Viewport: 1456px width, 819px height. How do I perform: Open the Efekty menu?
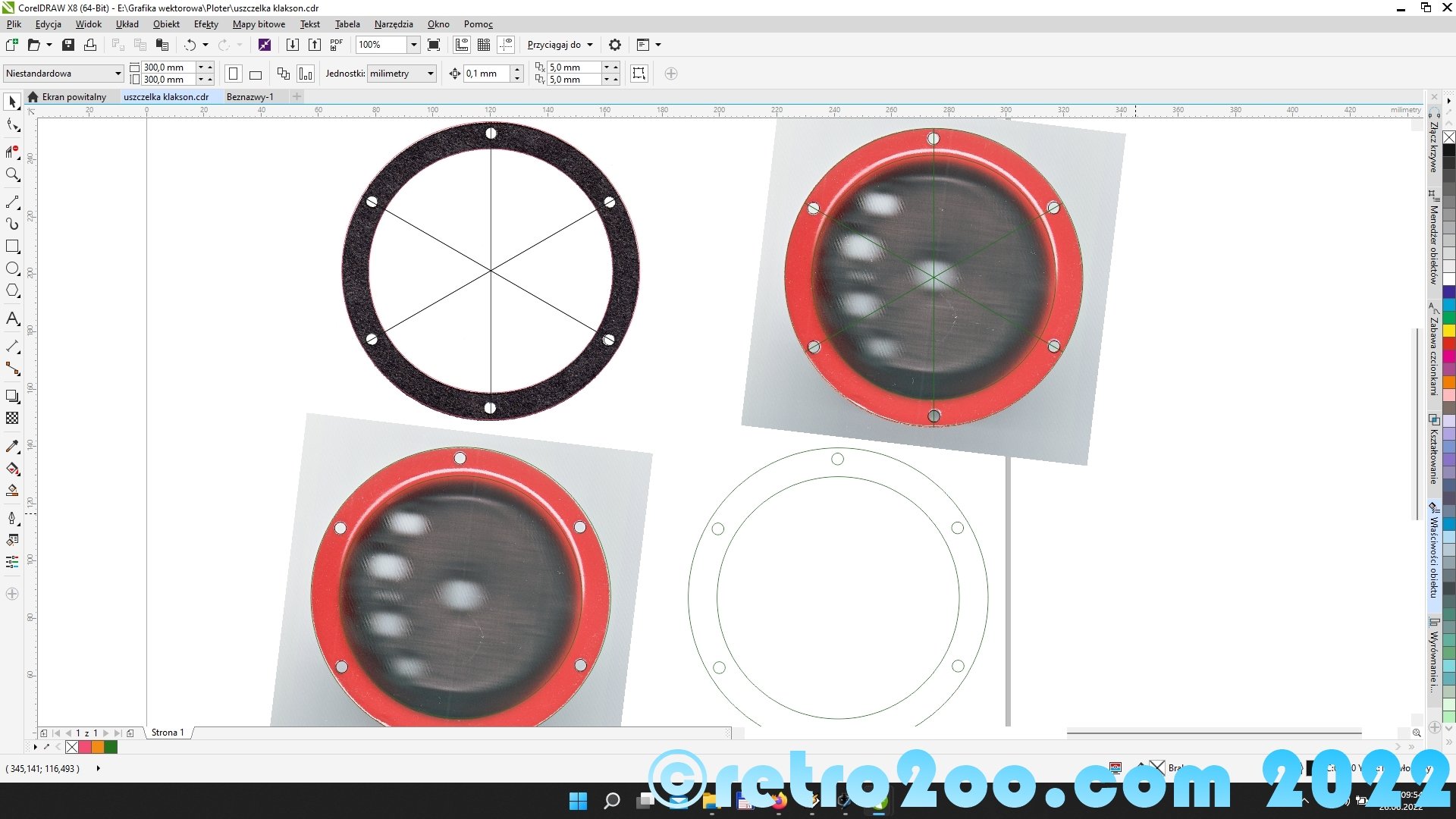point(206,24)
